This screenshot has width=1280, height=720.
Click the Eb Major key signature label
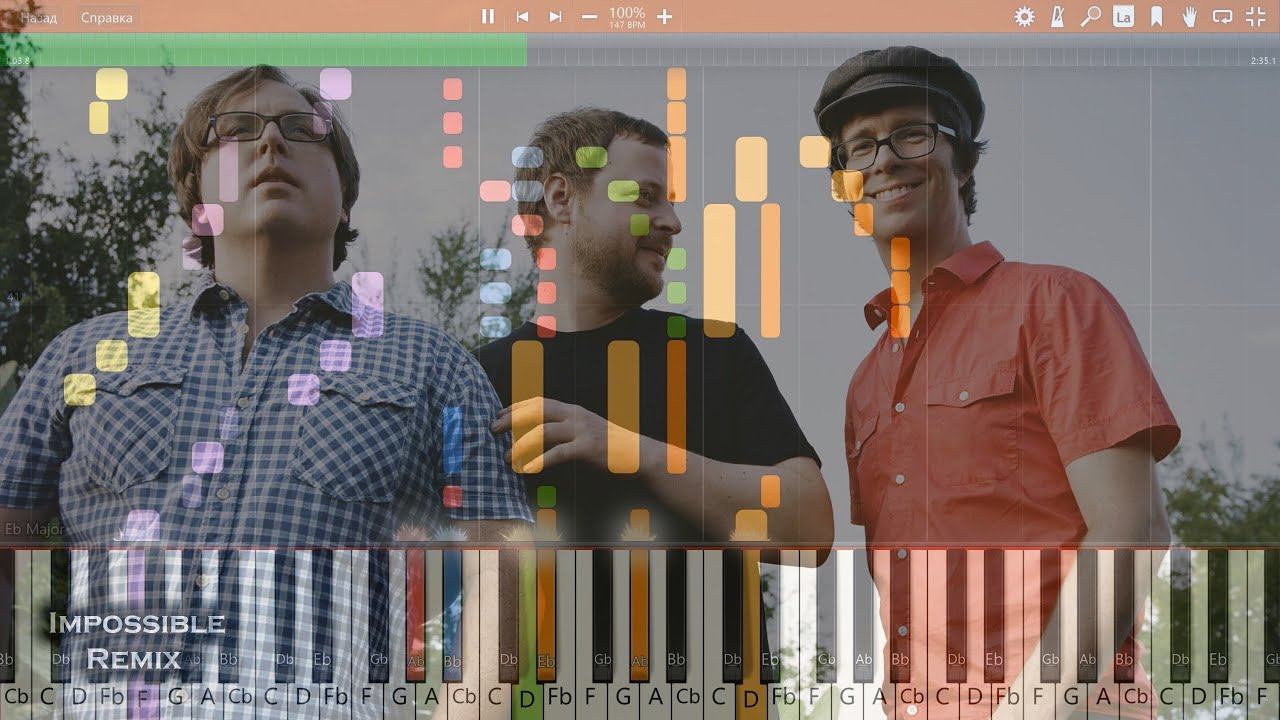tap(34, 529)
